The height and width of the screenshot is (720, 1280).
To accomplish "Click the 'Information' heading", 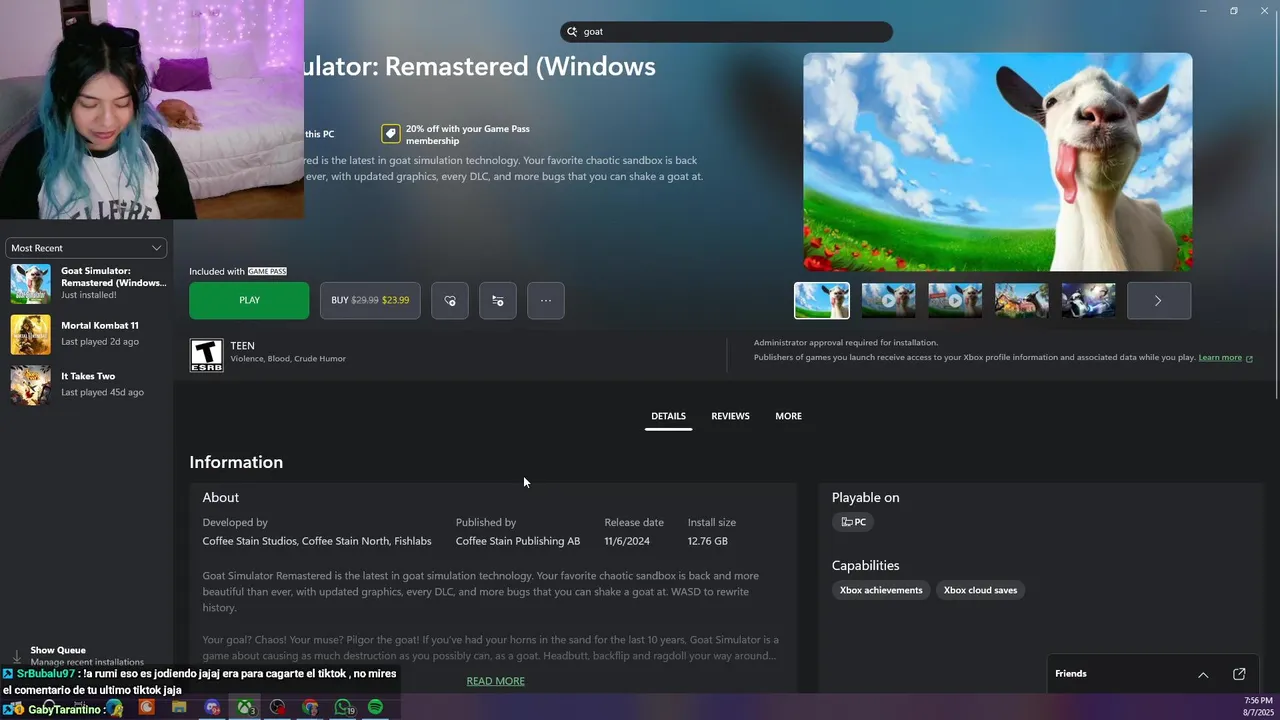I will click(236, 462).
